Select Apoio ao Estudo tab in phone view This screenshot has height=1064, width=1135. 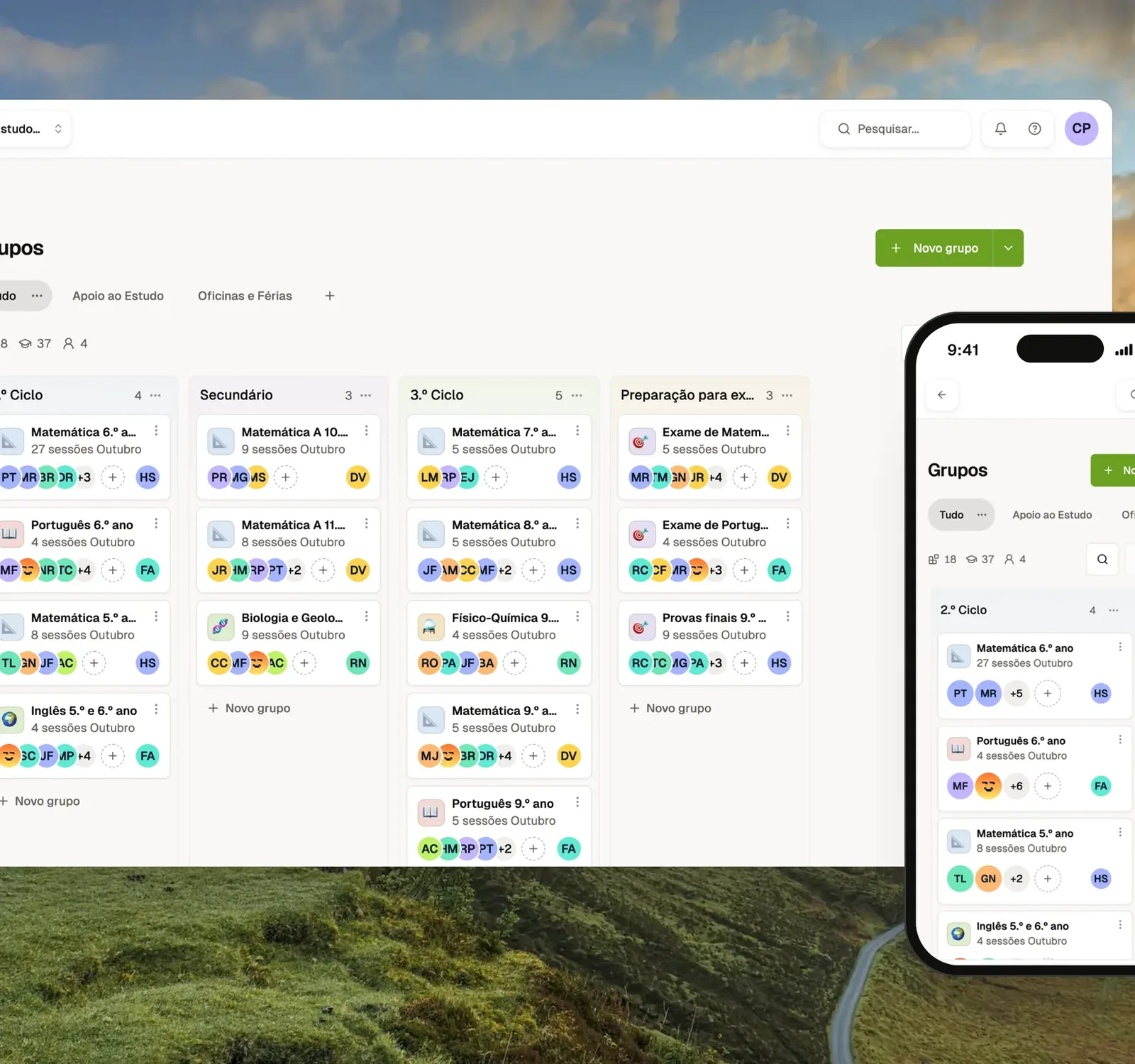pos(1052,515)
